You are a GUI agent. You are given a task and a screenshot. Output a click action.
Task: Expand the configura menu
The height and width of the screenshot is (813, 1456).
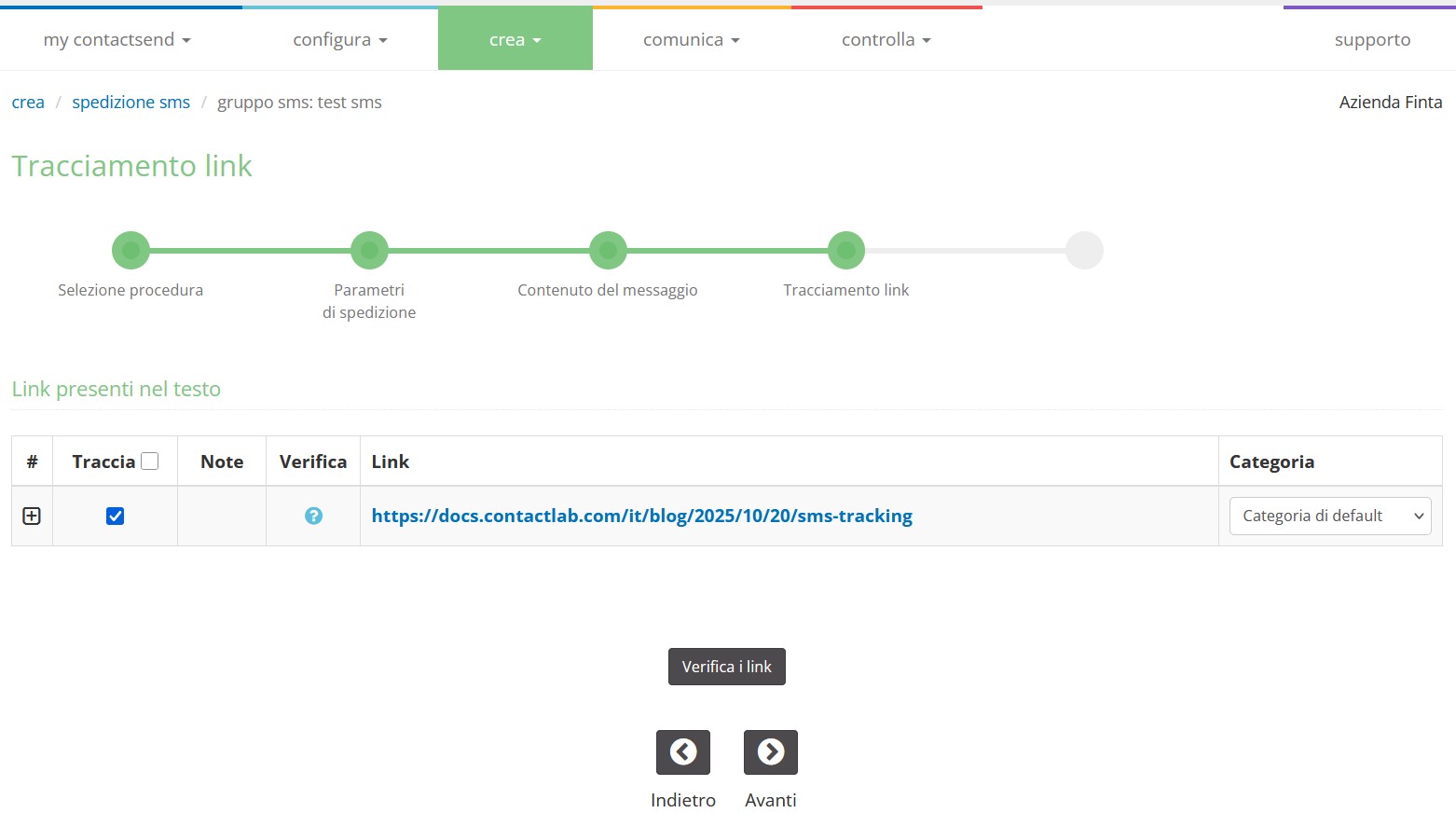[x=339, y=40]
